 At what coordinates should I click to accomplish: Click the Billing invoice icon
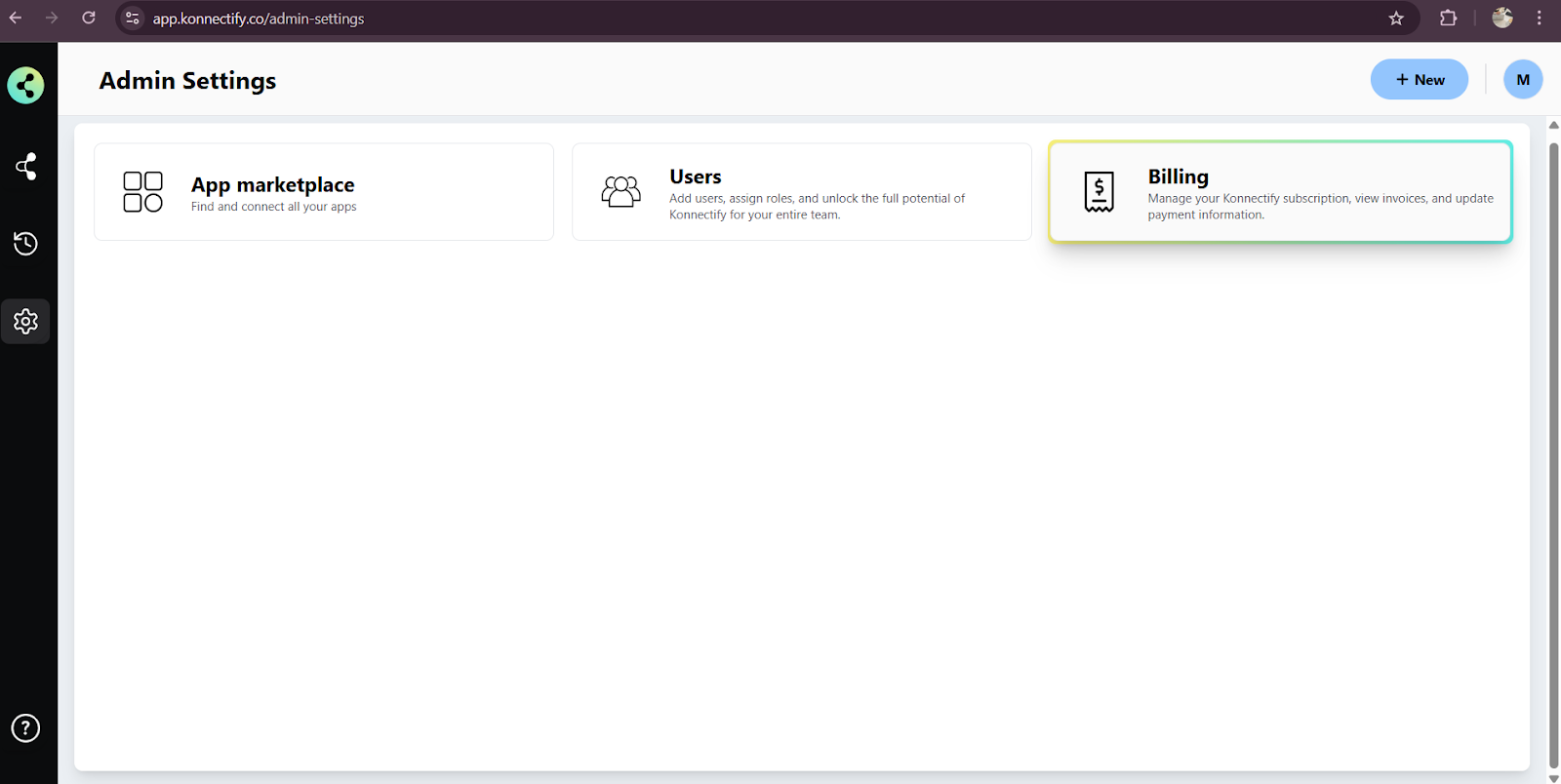[1100, 192]
